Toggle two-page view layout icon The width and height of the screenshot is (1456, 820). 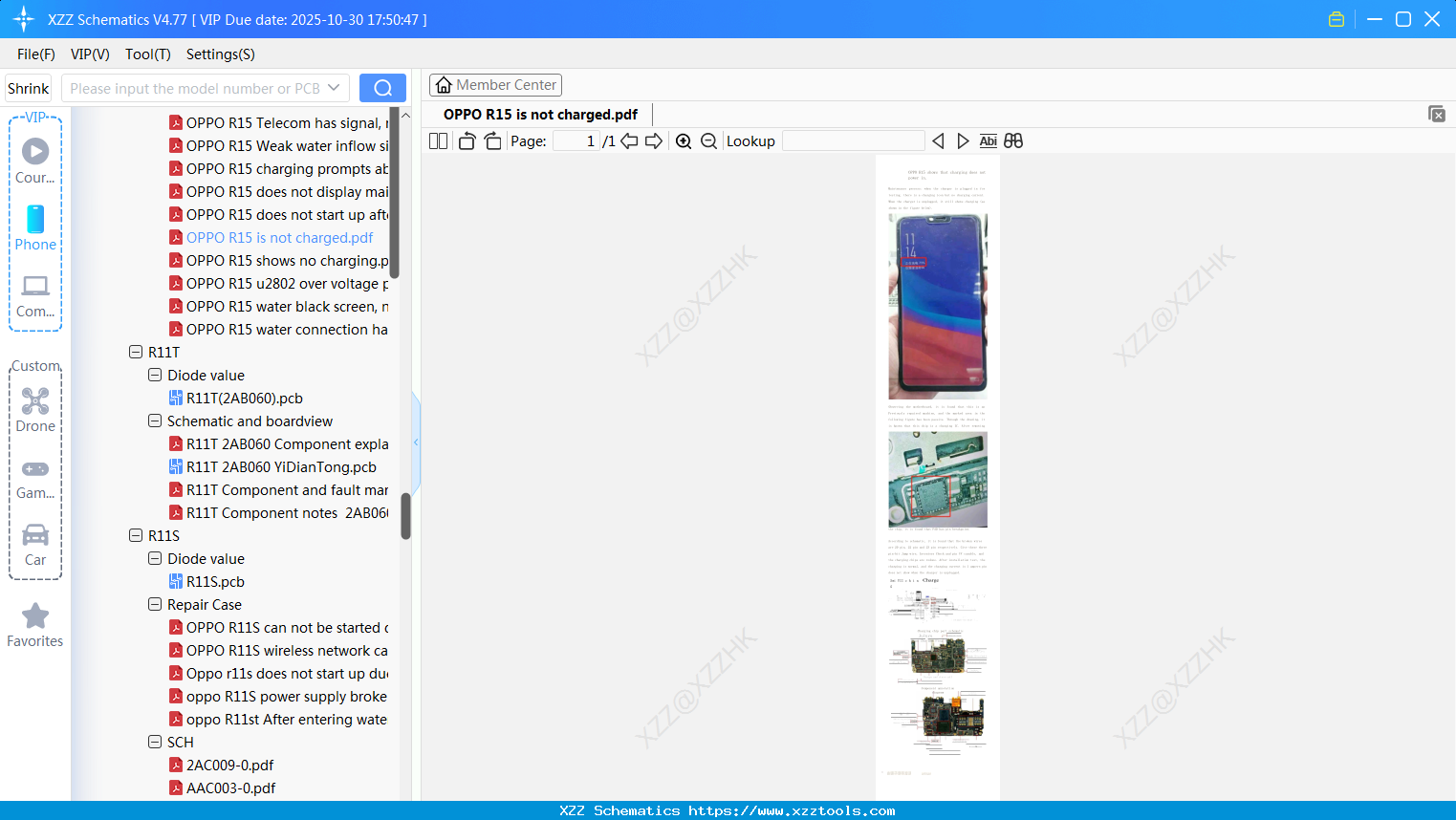439,141
